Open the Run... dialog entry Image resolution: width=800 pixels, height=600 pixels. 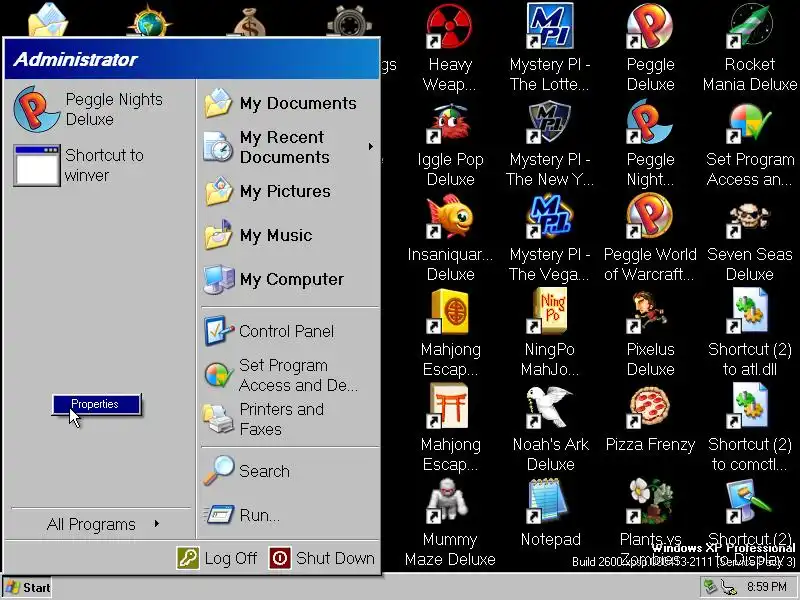[x=289, y=515]
